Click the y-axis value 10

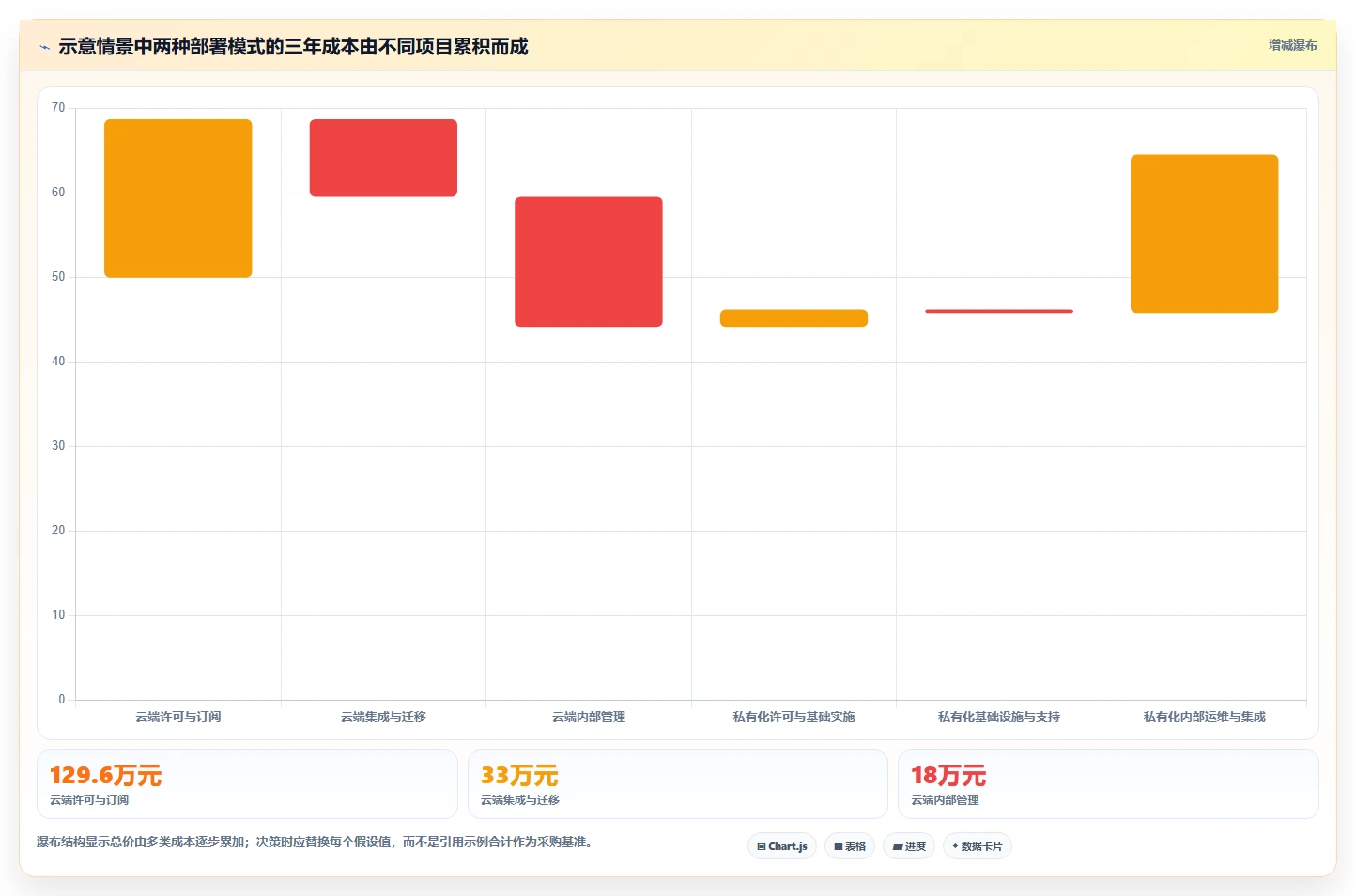58,615
